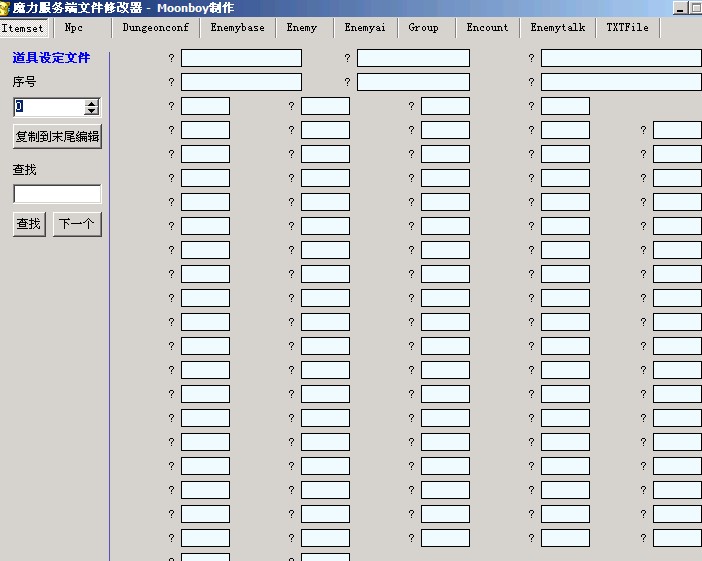The image size is (702, 561).
Task: Select the Encount tab
Action: (487, 28)
